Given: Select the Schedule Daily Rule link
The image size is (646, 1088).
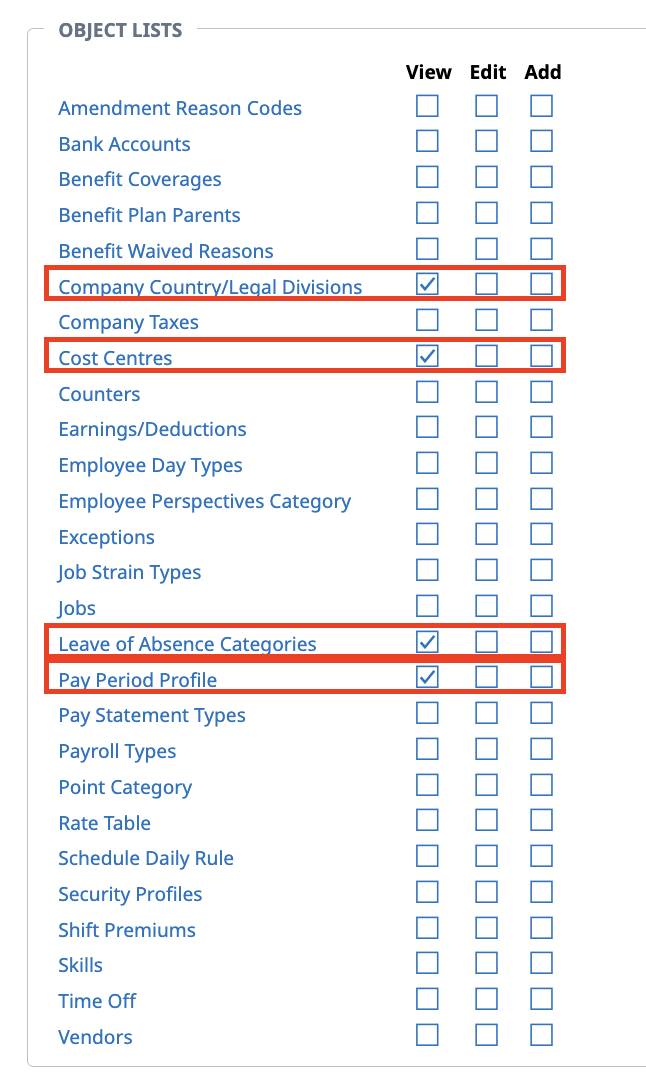Looking at the screenshot, I should [145, 859].
